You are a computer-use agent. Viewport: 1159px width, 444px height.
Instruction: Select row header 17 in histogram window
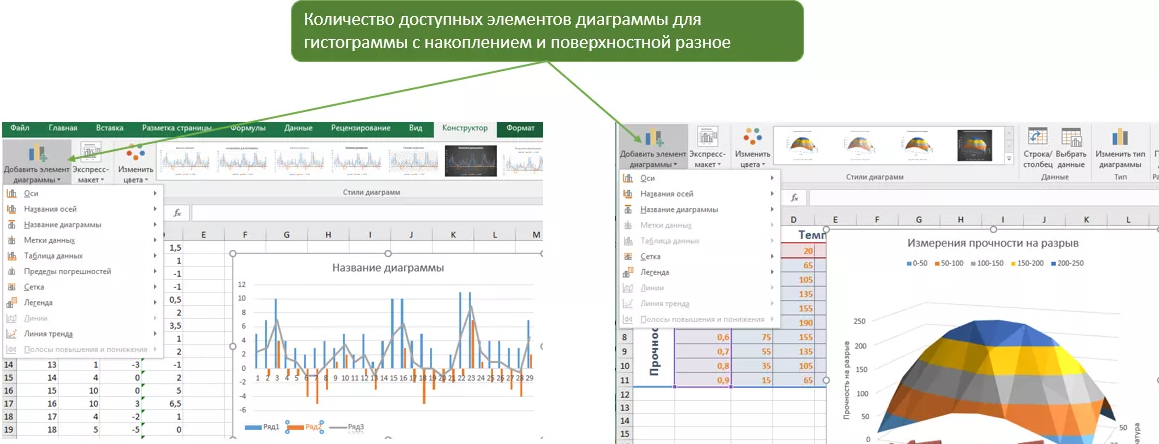pyautogui.click(x=9, y=404)
